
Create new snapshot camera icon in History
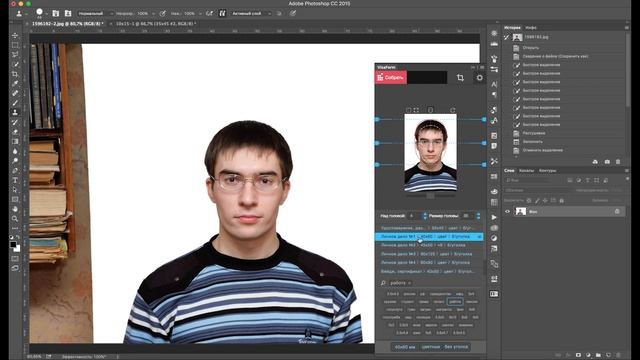[607, 162]
